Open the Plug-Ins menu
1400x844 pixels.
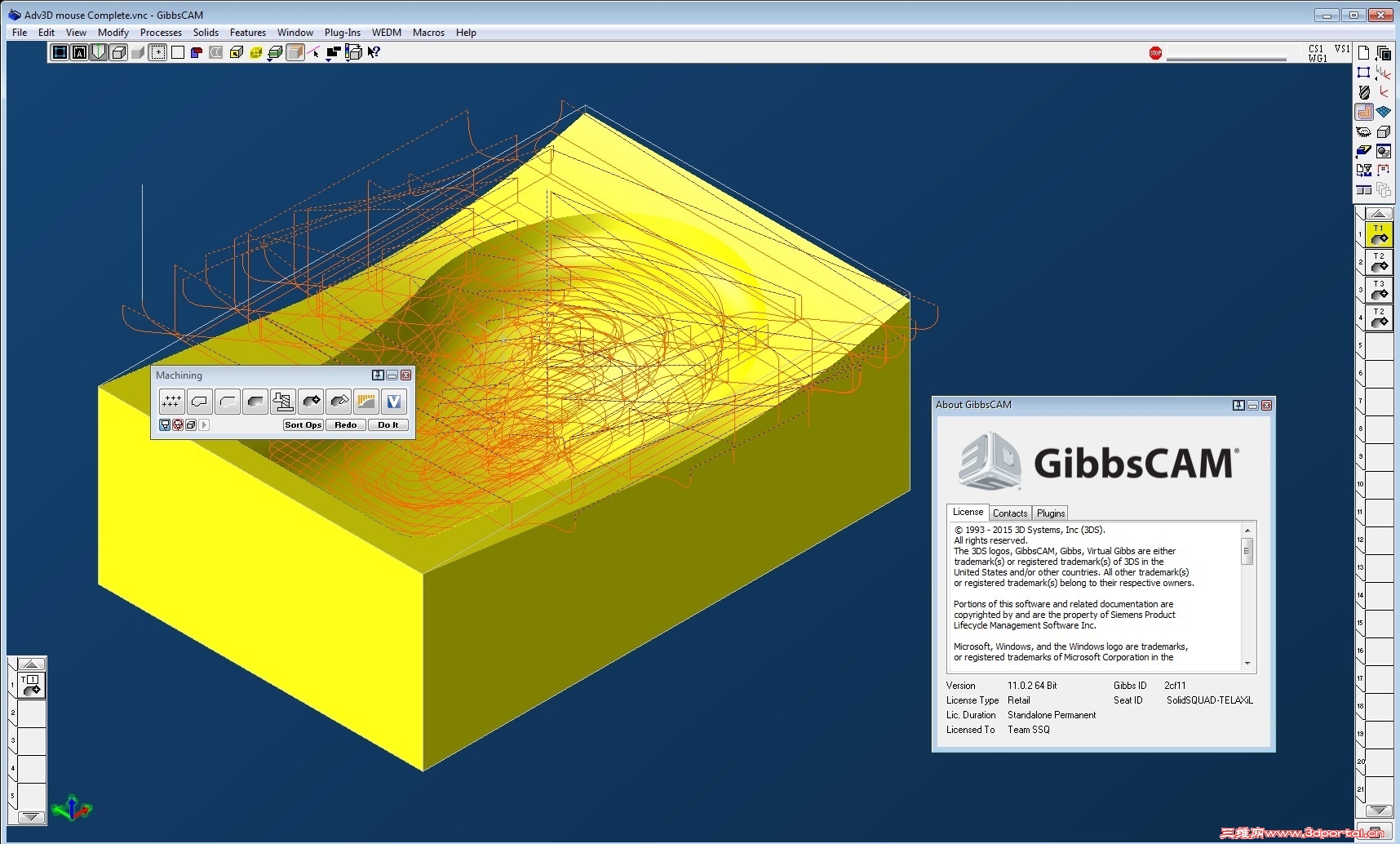(343, 33)
